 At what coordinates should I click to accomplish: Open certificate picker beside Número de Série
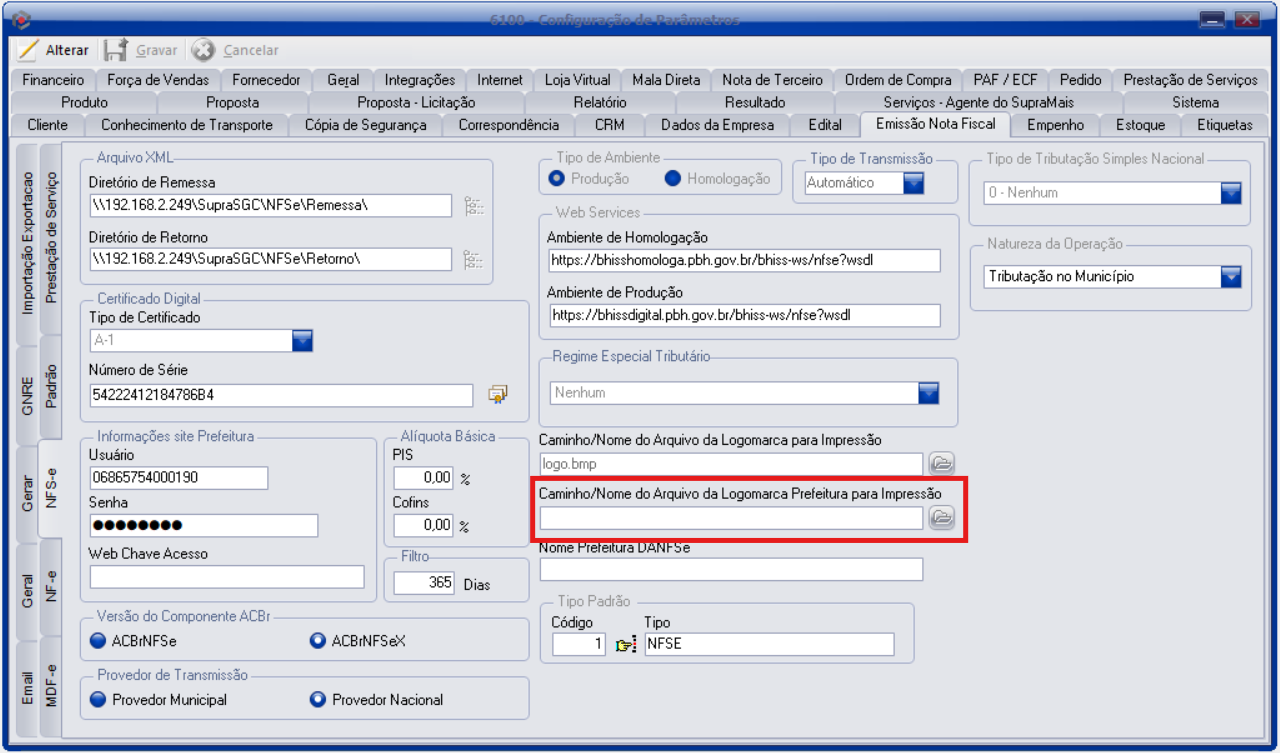[497, 395]
